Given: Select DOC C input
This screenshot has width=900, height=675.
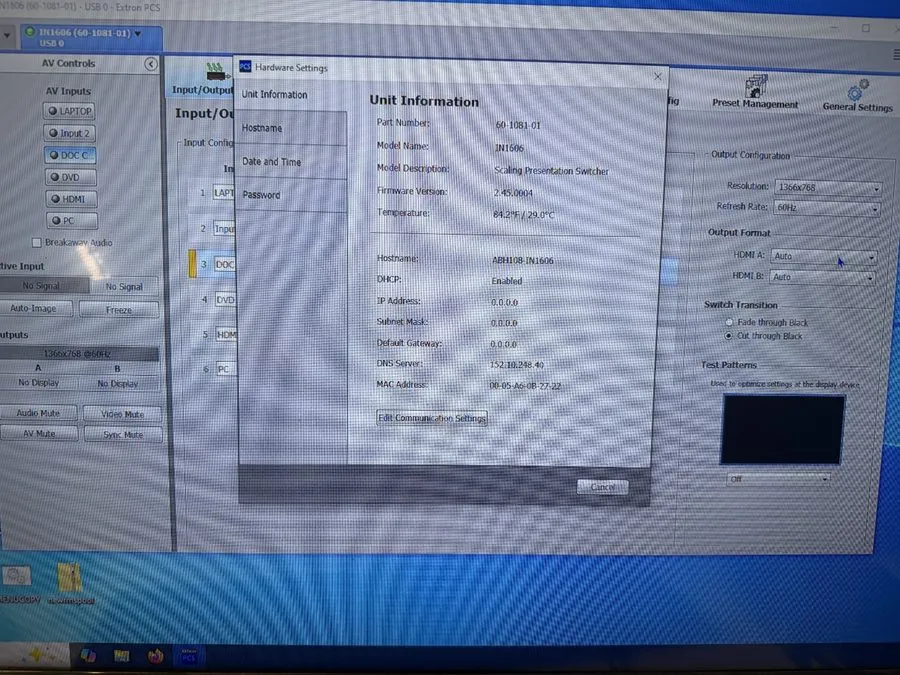Looking at the screenshot, I should coord(70,155).
